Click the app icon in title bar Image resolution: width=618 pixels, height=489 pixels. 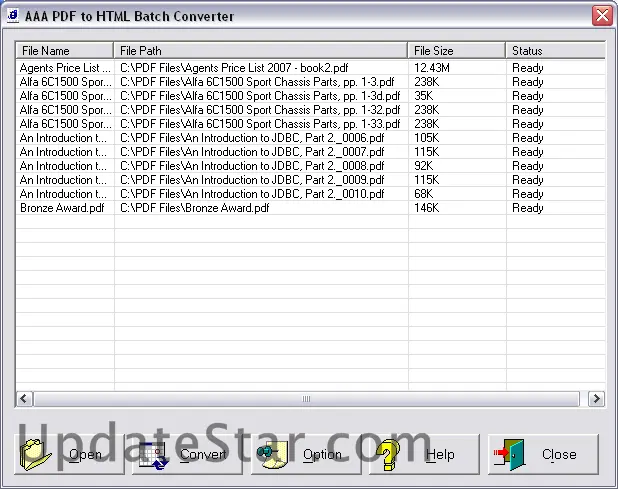pos(13,16)
